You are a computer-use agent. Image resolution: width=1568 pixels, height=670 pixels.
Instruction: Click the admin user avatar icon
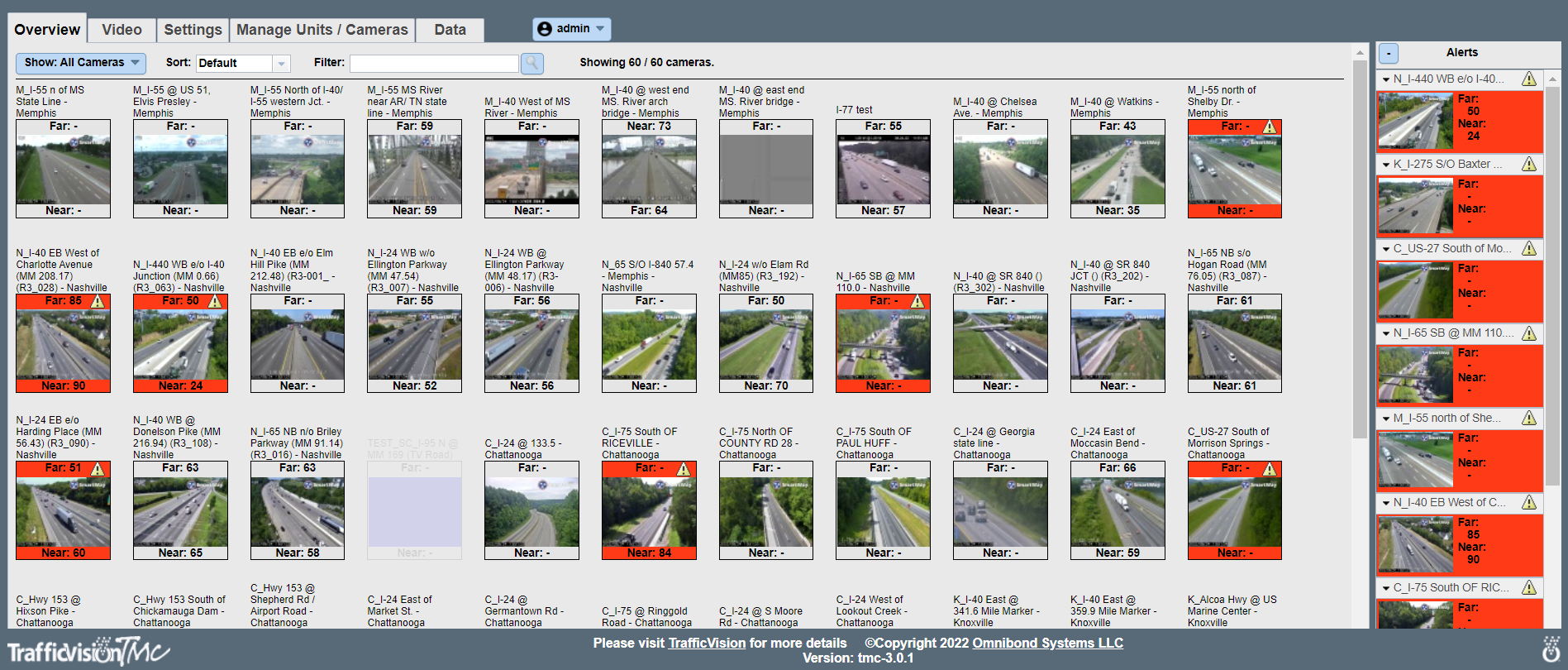point(544,29)
